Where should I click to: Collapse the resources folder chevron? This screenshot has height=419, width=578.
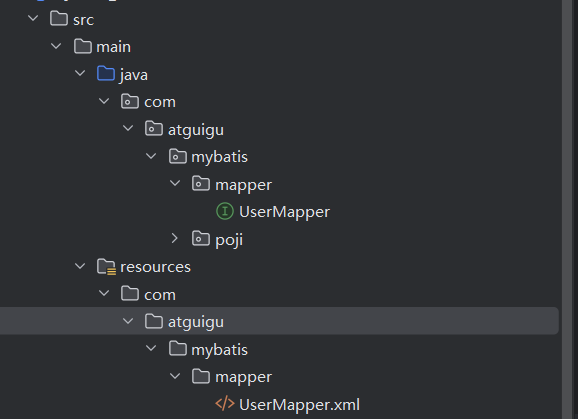(80, 266)
